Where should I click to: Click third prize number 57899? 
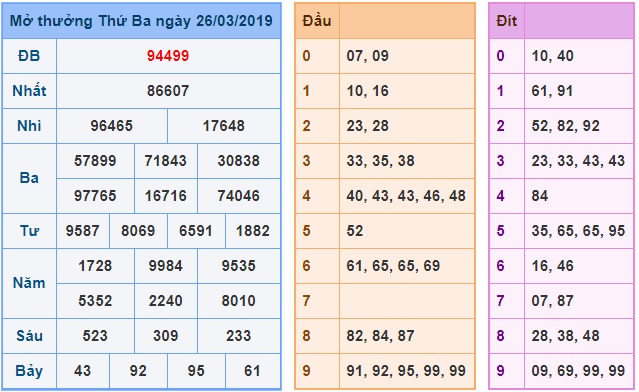(95, 161)
